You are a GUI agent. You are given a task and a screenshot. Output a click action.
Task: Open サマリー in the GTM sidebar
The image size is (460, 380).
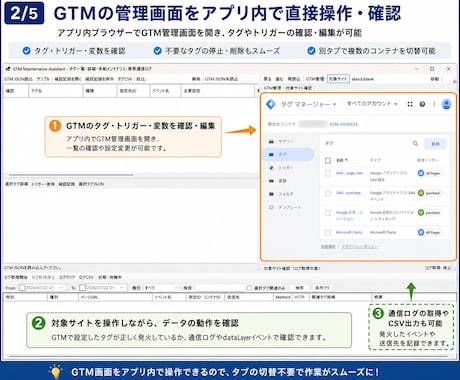[x=282, y=141]
